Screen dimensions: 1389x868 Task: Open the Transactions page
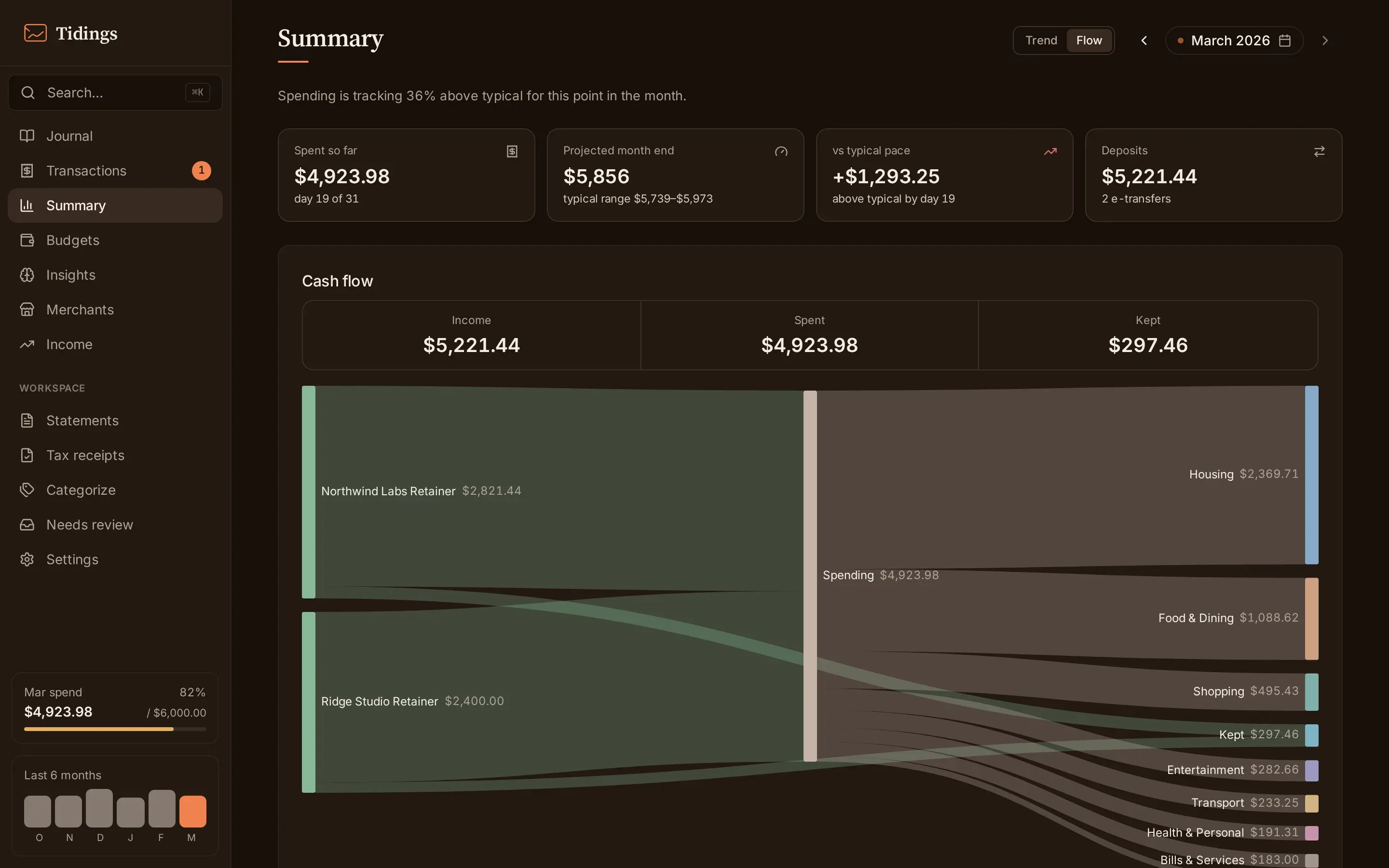click(x=115, y=171)
